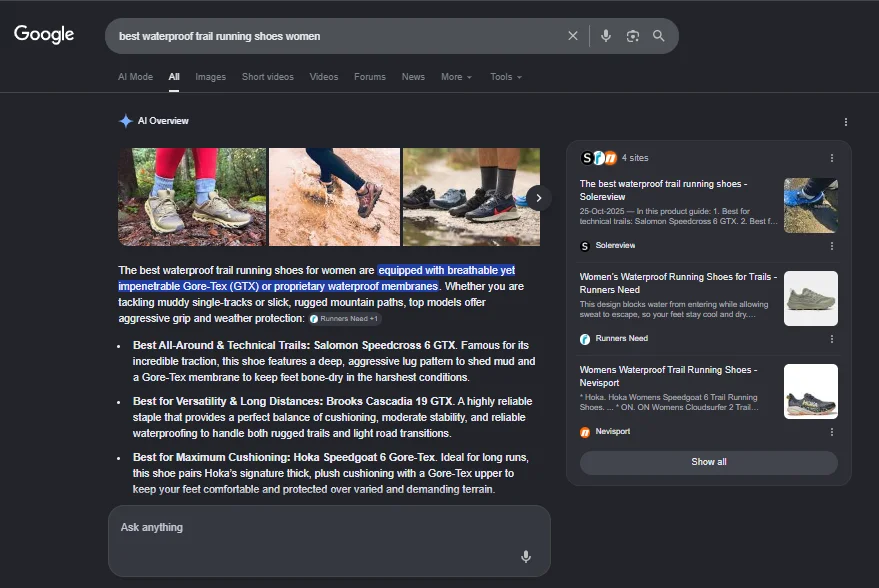Start voice search with microphone icon in search bar
This screenshot has height=588, width=879.
(606, 36)
